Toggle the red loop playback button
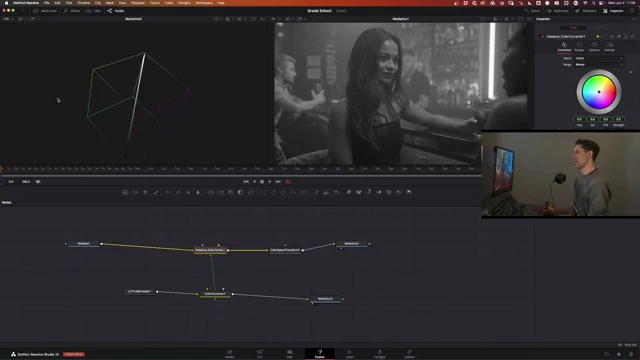The width and height of the screenshot is (640, 360). click(x=288, y=182)
